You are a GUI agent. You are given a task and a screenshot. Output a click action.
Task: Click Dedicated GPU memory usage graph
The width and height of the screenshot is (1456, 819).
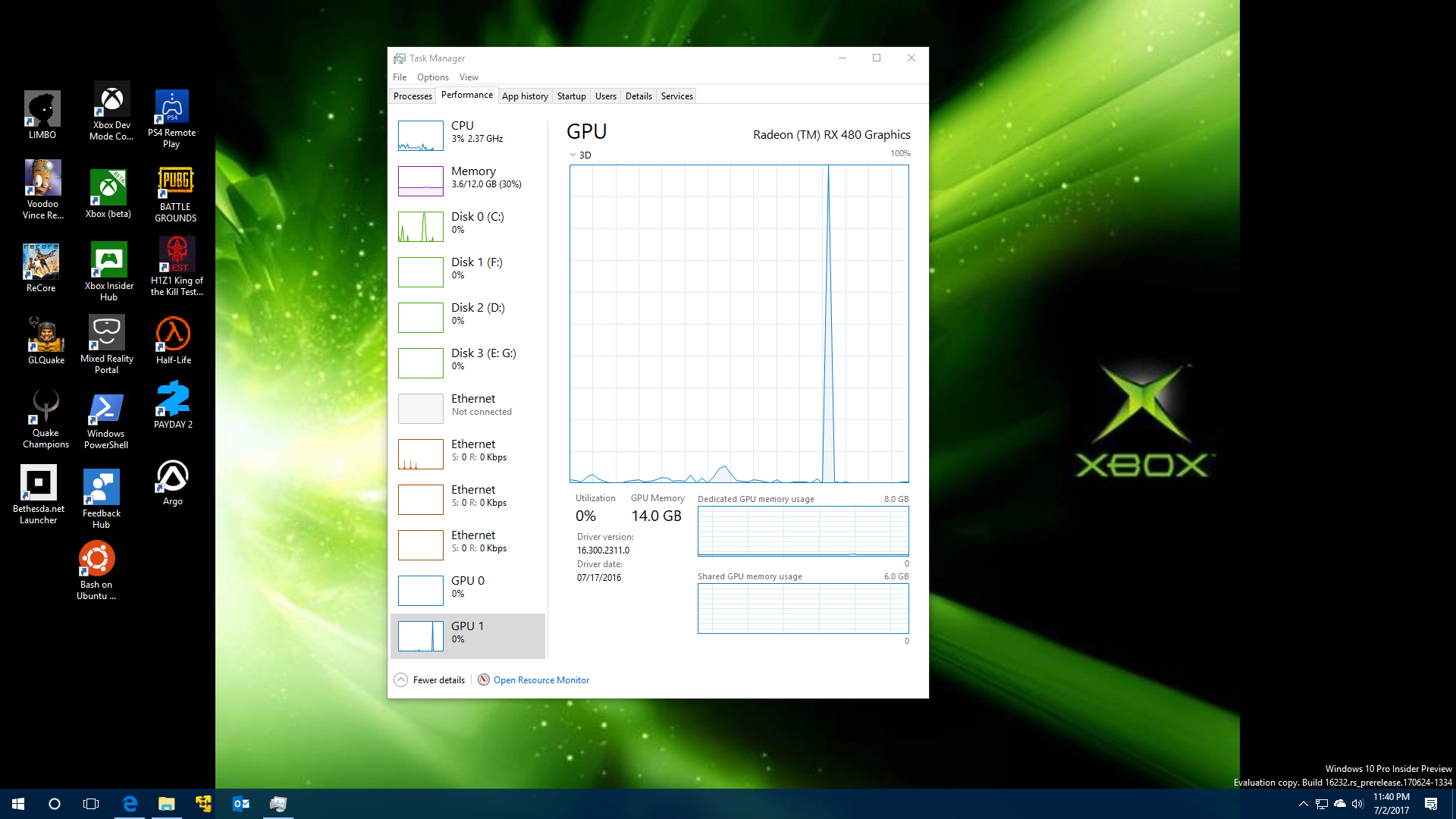coord(803,531)
